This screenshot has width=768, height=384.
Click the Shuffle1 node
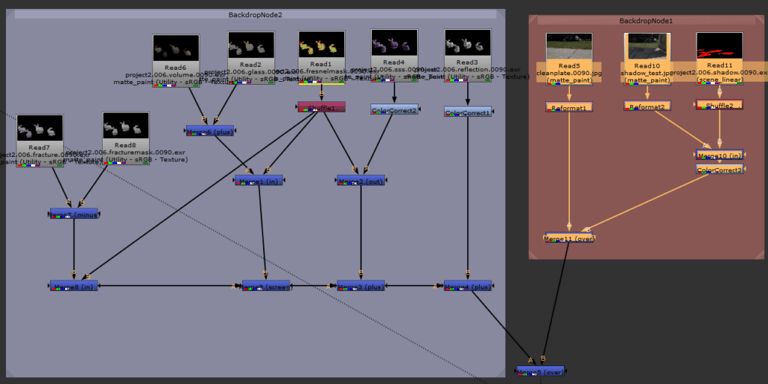coord(322,107)
